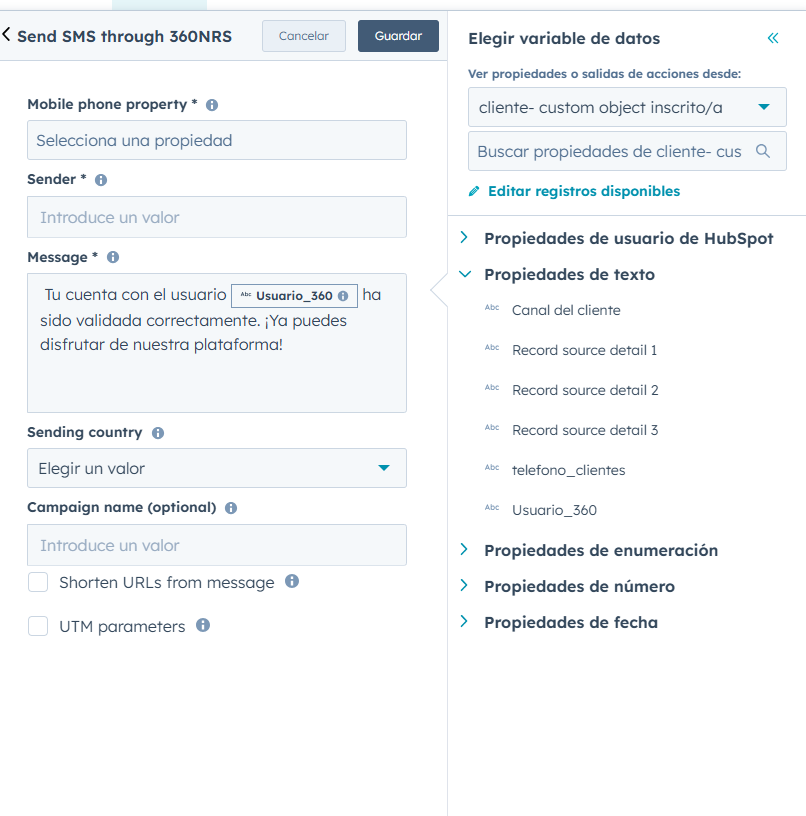Open the cliente- custom object dropdown

pos(627,107)
